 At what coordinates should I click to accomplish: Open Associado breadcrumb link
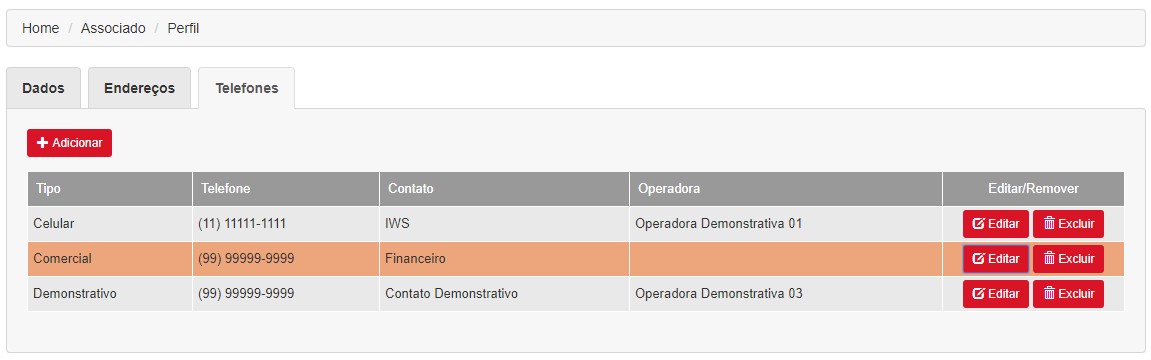[x=113, y=29]
